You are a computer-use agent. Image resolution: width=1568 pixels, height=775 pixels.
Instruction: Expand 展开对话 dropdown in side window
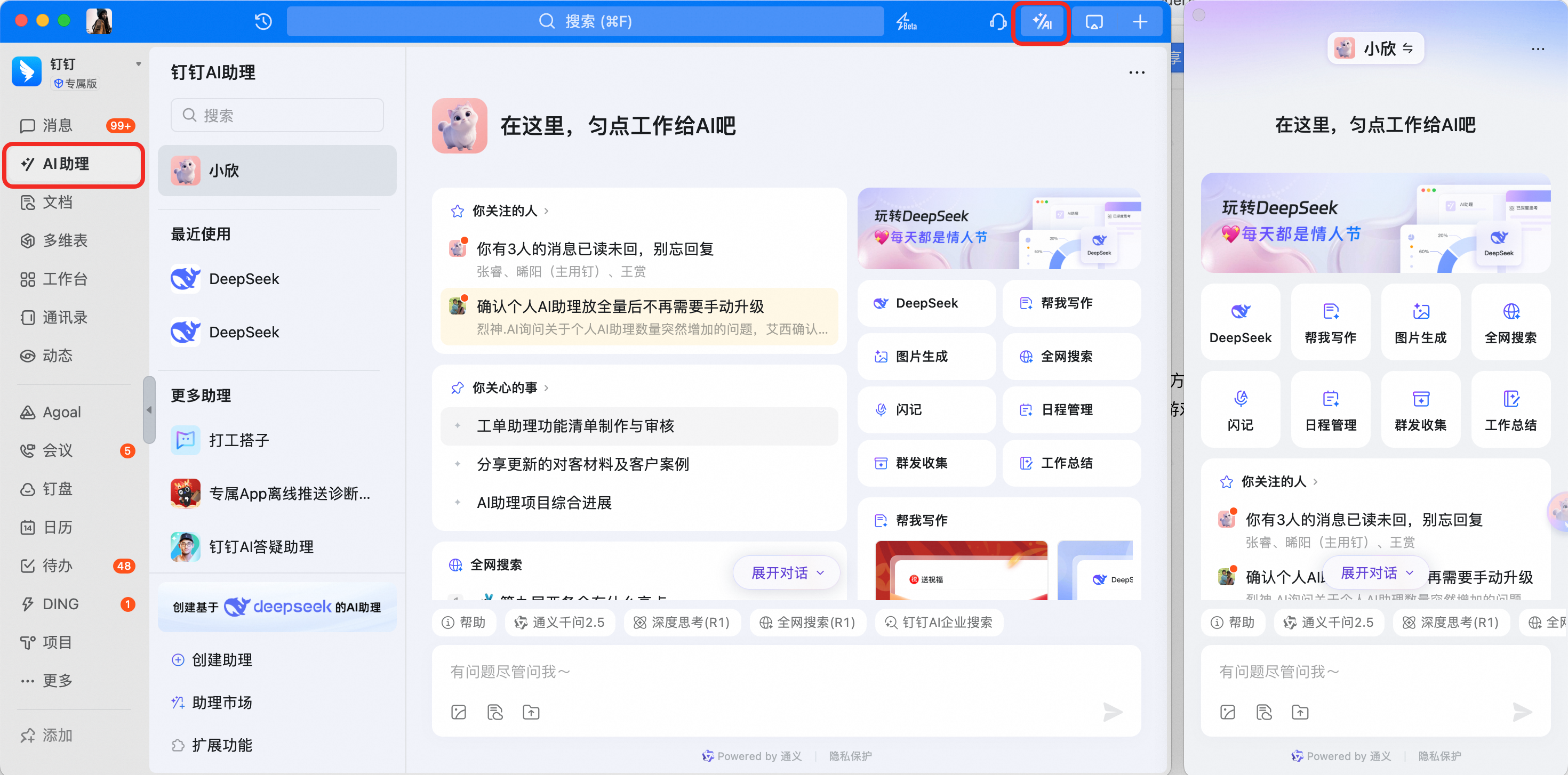(1376, 572)
